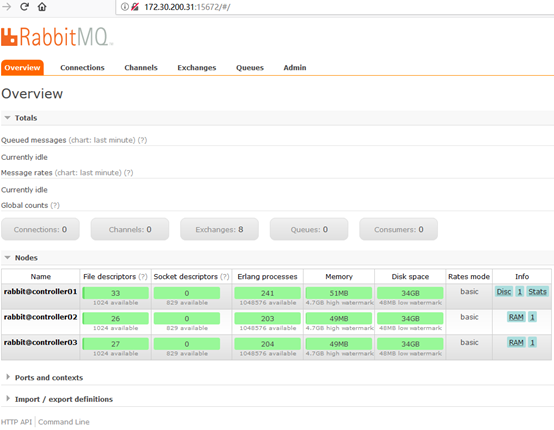The image size is (554, 430).
Task: Switch to the Overview tab
Action: coord(22,67)
